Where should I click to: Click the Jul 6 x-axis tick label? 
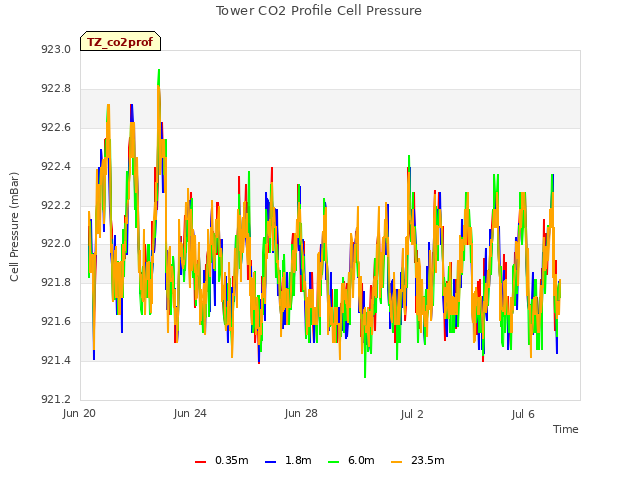(x=523, y=414)
